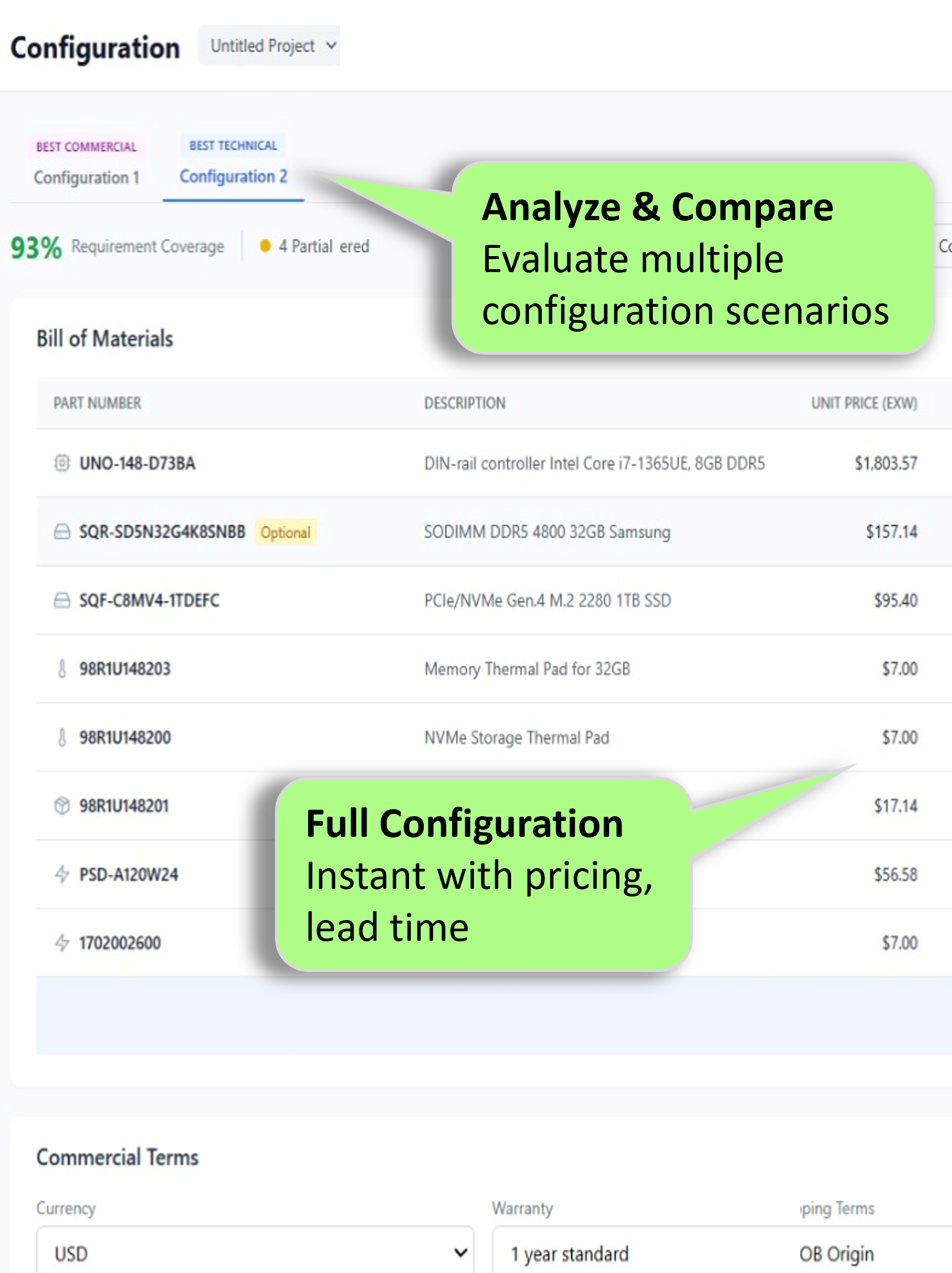Click the power icon next to 1702002600
This screenshot has height=1273, width=952.
(x=63, y=943)
